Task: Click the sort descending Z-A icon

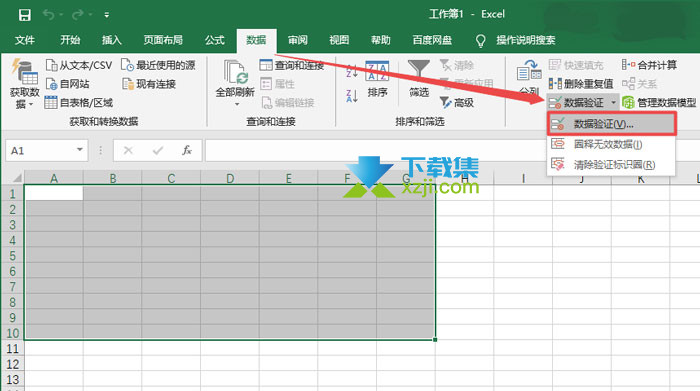Action: pos(352,96)
